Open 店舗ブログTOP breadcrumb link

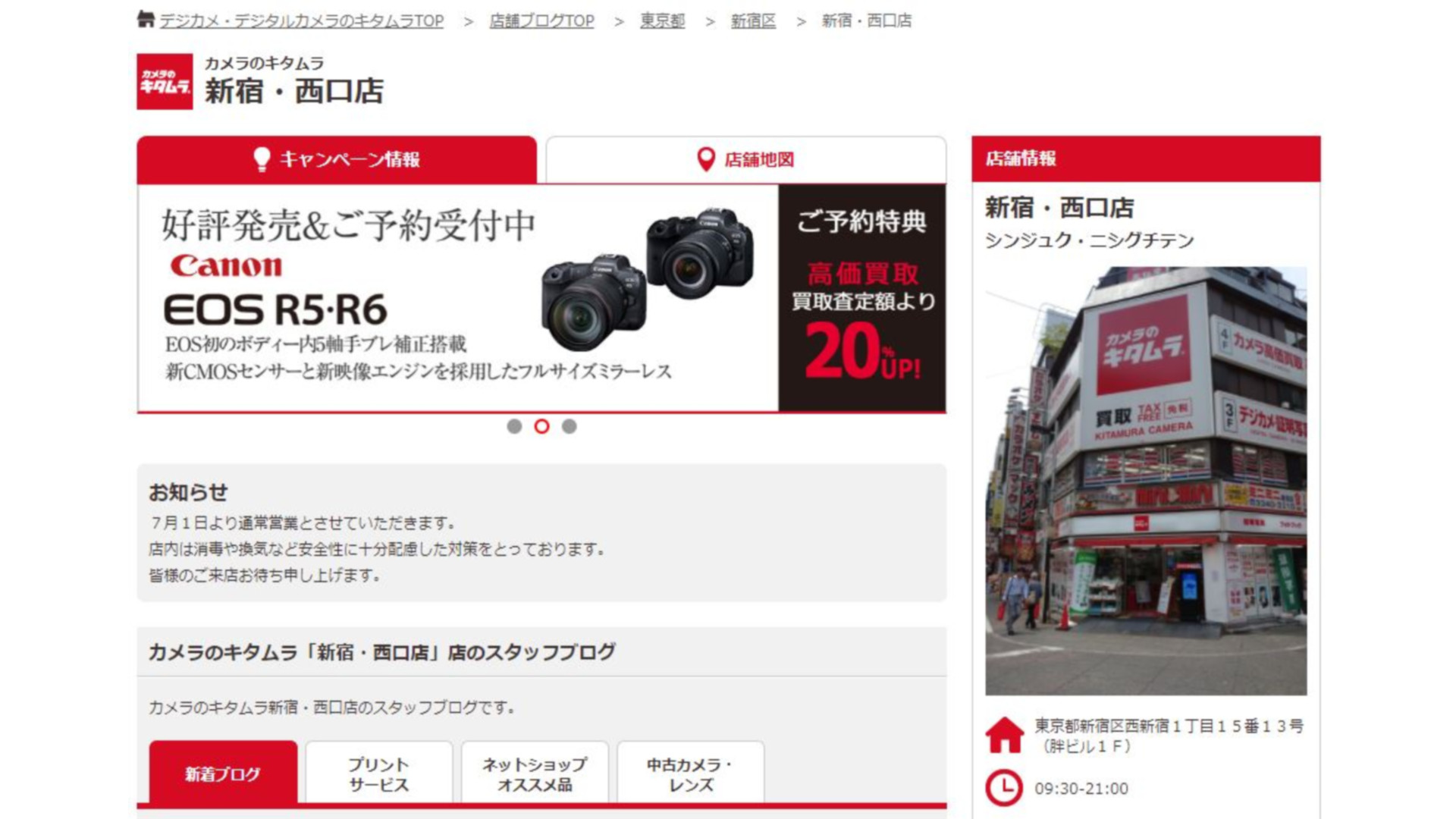click(x=541, y=20)
